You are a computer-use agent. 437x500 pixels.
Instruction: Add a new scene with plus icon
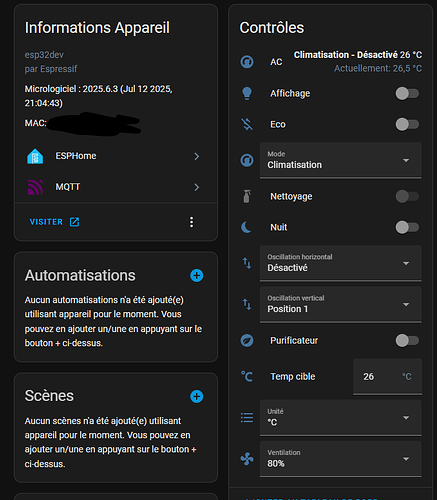[197, 396]
